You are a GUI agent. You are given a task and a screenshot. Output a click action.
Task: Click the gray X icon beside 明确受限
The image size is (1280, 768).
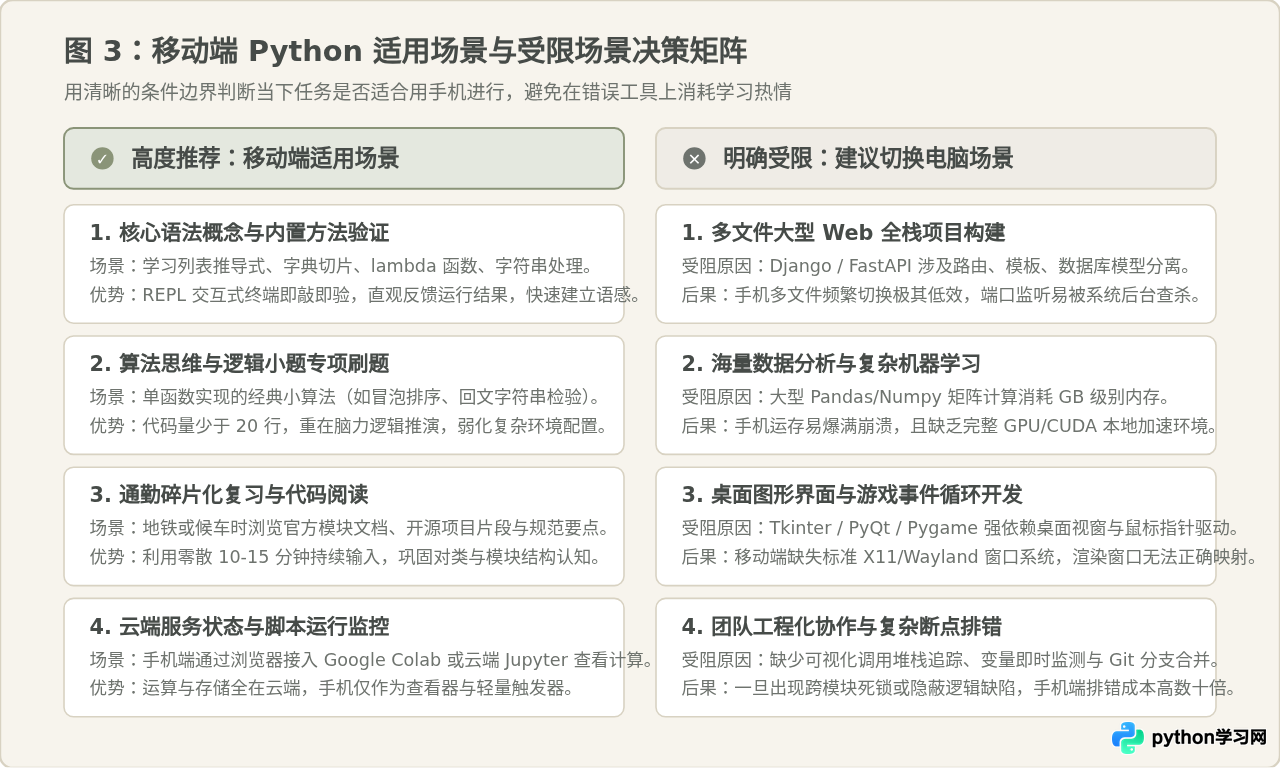694,158
